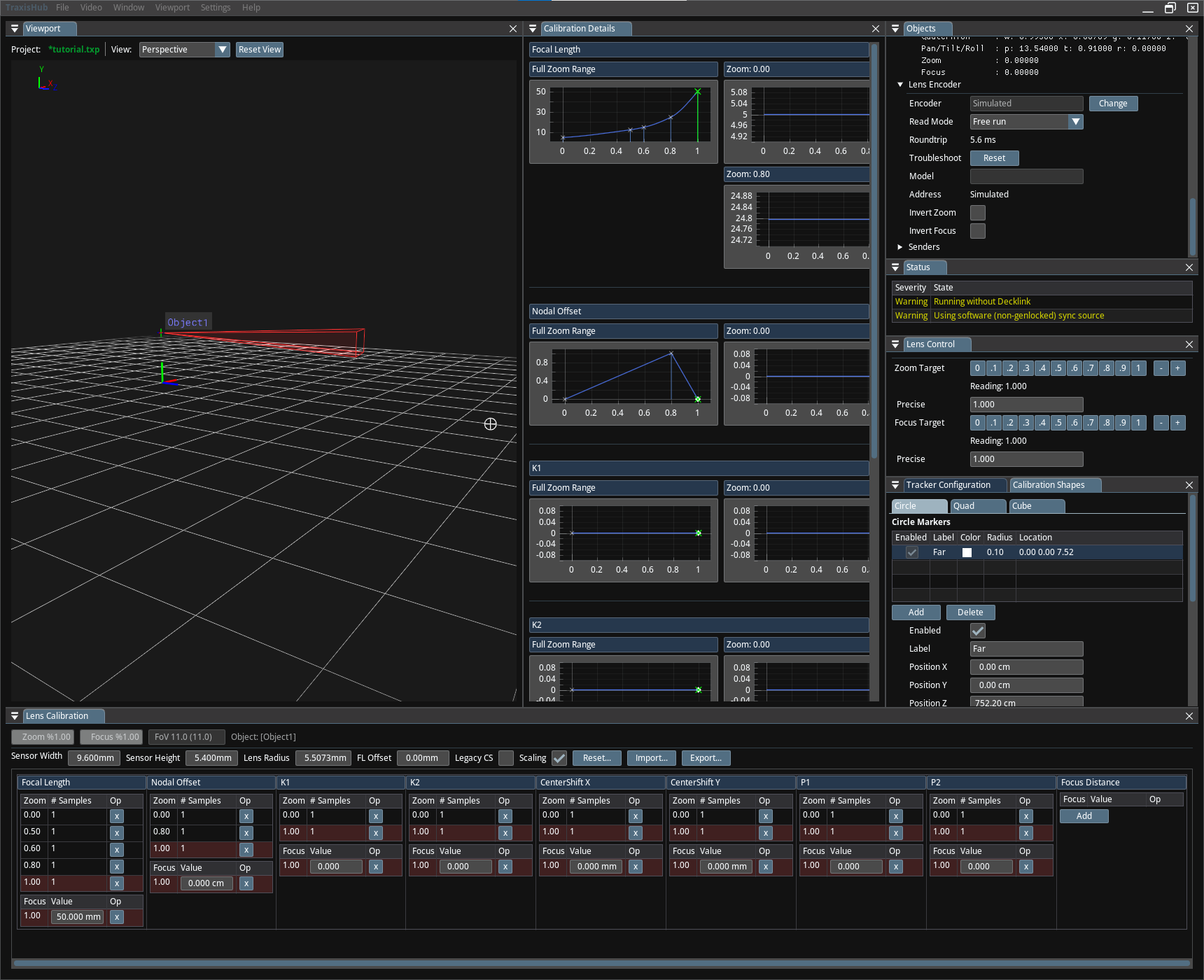
Task: Enable the Invert Zoom checkbox
Action: [x=977, y=213]
